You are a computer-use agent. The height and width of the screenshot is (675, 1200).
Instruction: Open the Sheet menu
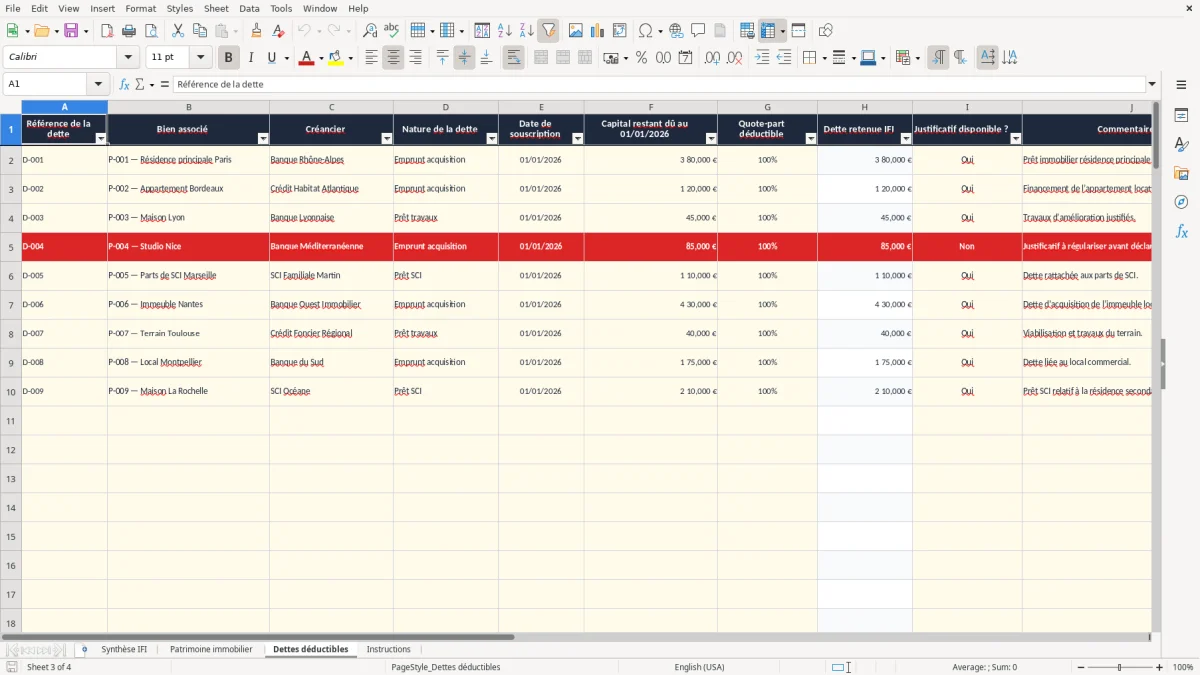pos(216,8)
